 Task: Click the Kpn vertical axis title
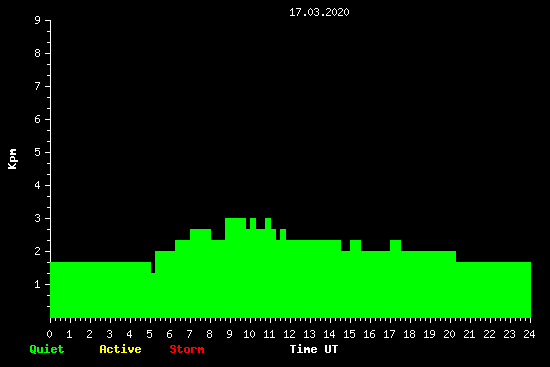pyautogui.click(x=12, y=159)
